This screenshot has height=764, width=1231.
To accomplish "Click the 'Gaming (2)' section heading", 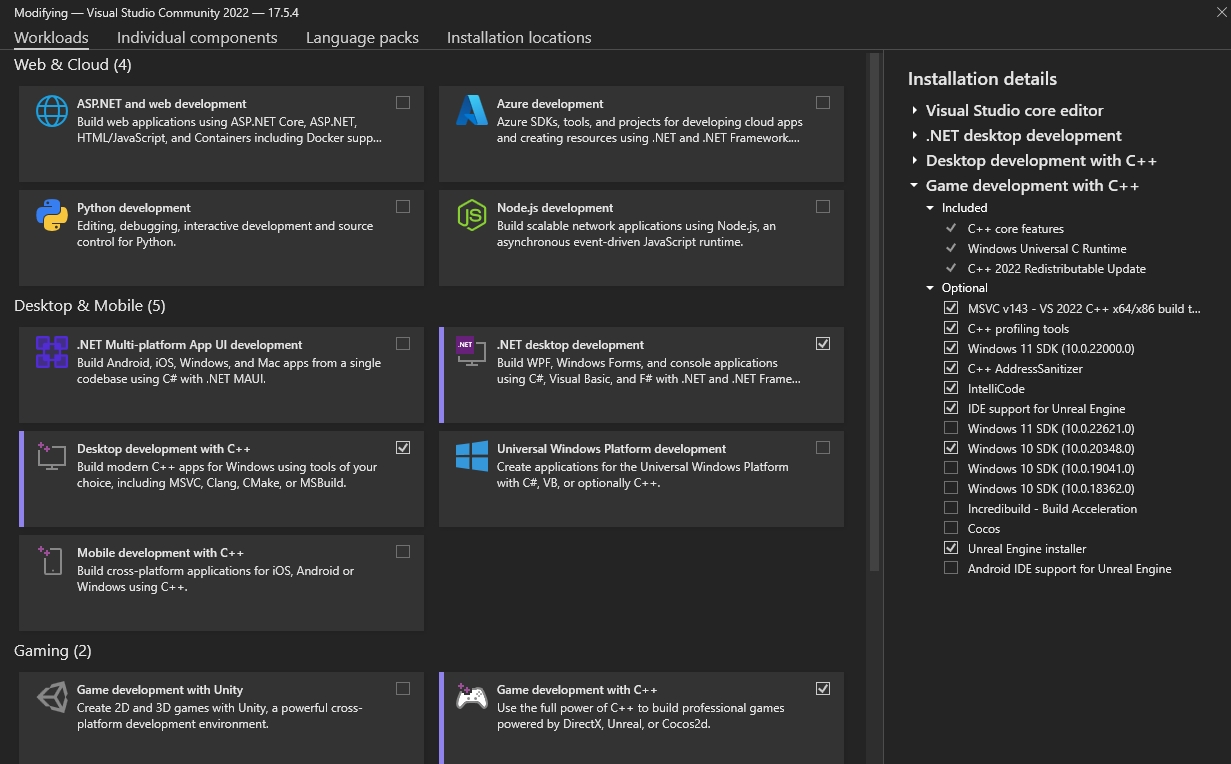I will pyautogui.click(x=53, y=651).
